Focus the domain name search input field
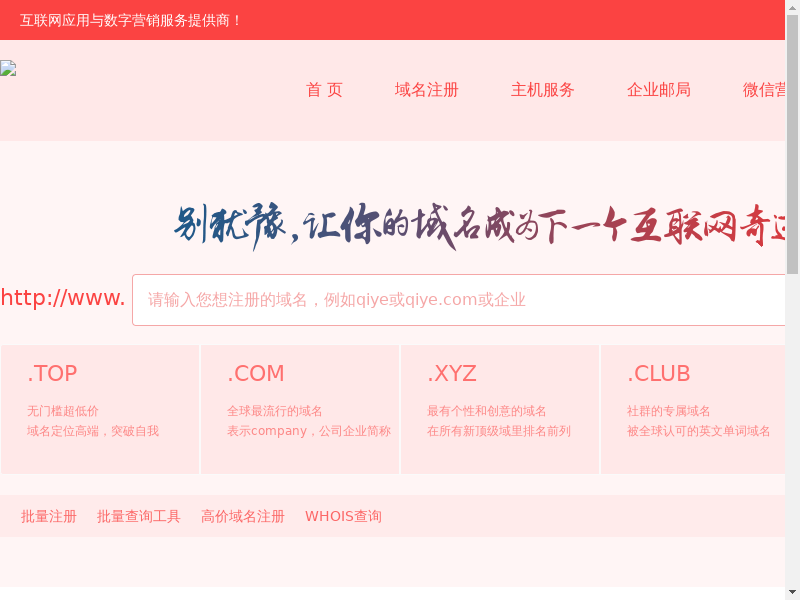 [458, 299]
